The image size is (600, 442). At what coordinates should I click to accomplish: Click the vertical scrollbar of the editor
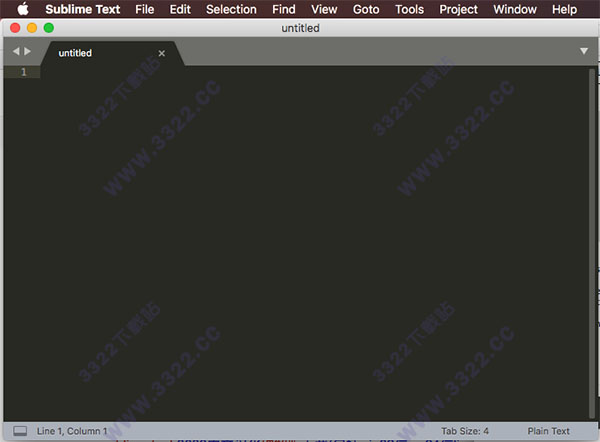[592, 243]
